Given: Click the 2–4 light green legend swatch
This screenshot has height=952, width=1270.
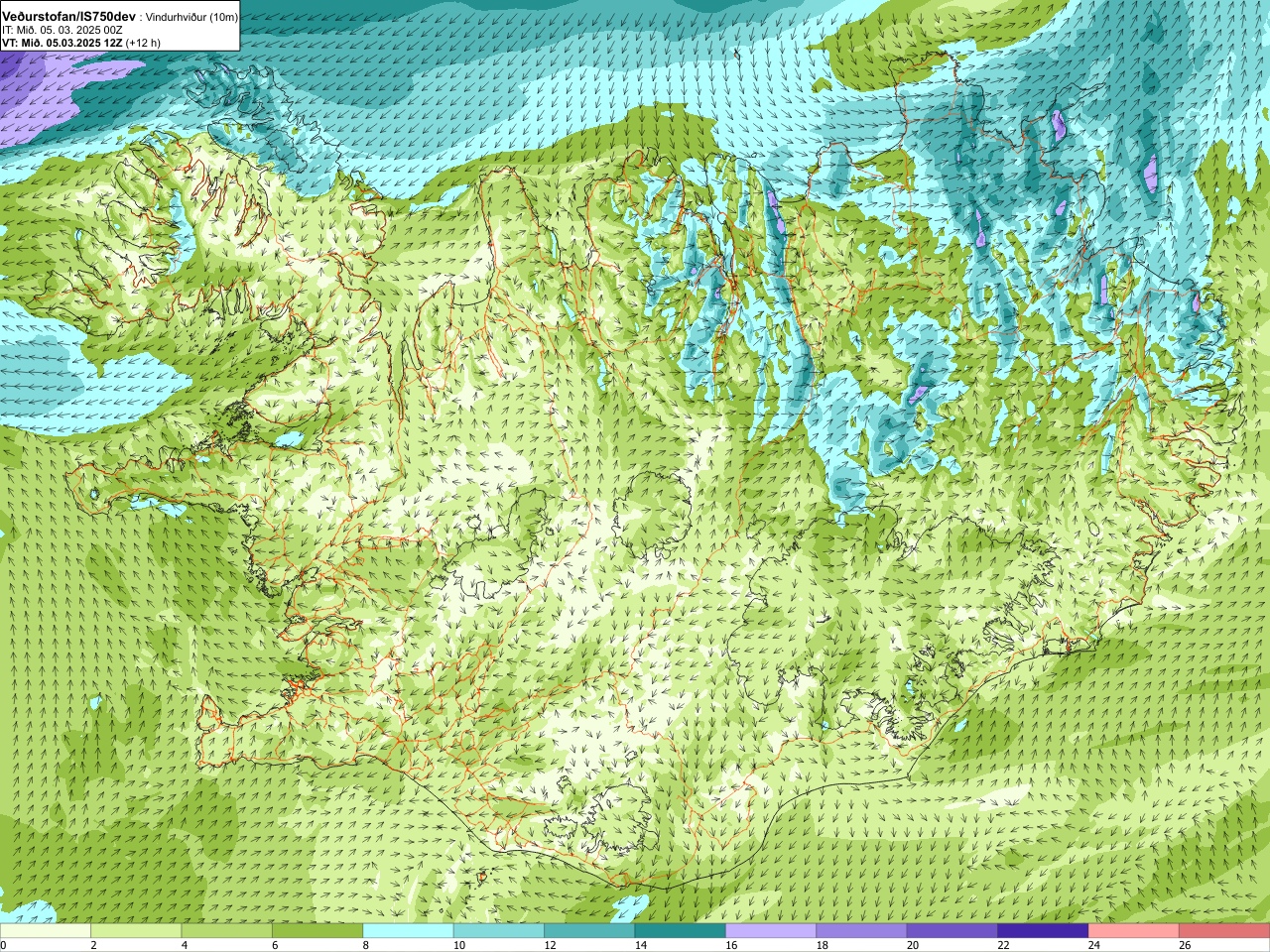Looking at the screenshot, I should (137, 931).
